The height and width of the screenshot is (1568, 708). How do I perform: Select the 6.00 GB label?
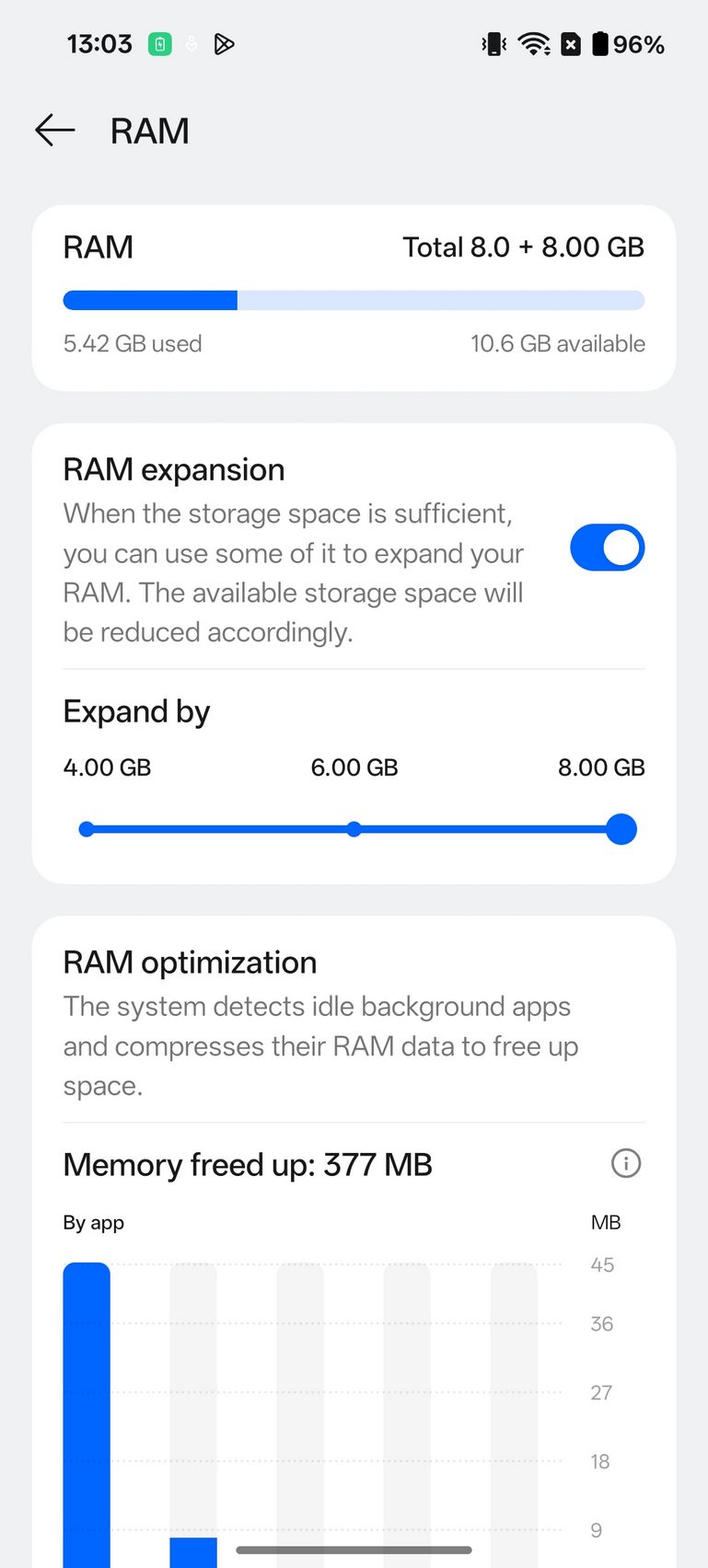coord(354,767)
